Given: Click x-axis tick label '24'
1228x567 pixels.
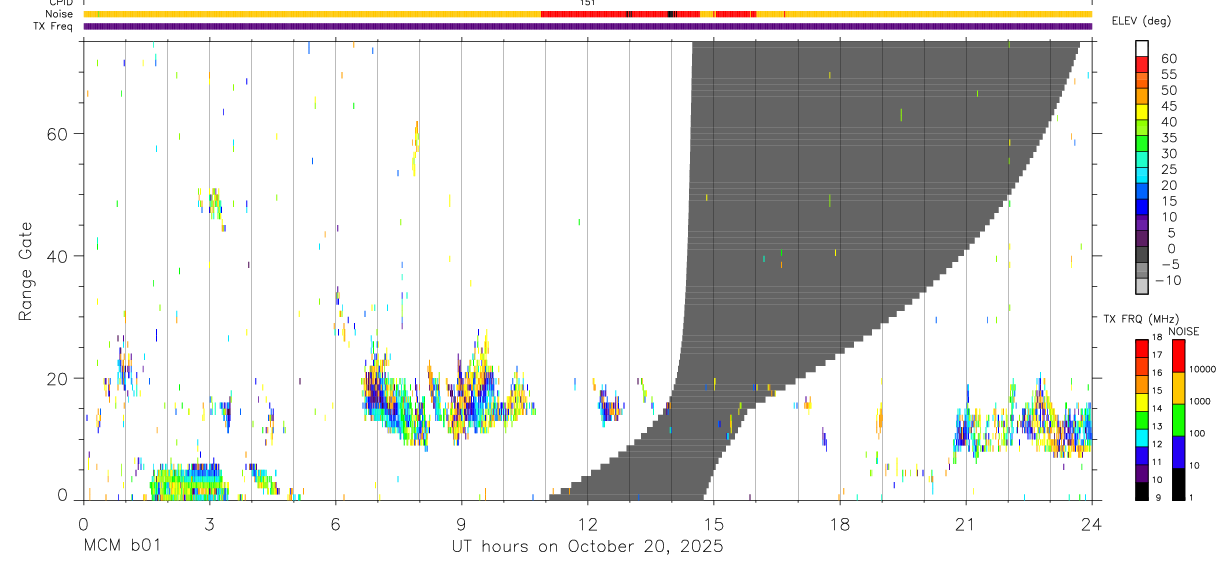Looking at the screenshot, I should (x=1091, y=523).
